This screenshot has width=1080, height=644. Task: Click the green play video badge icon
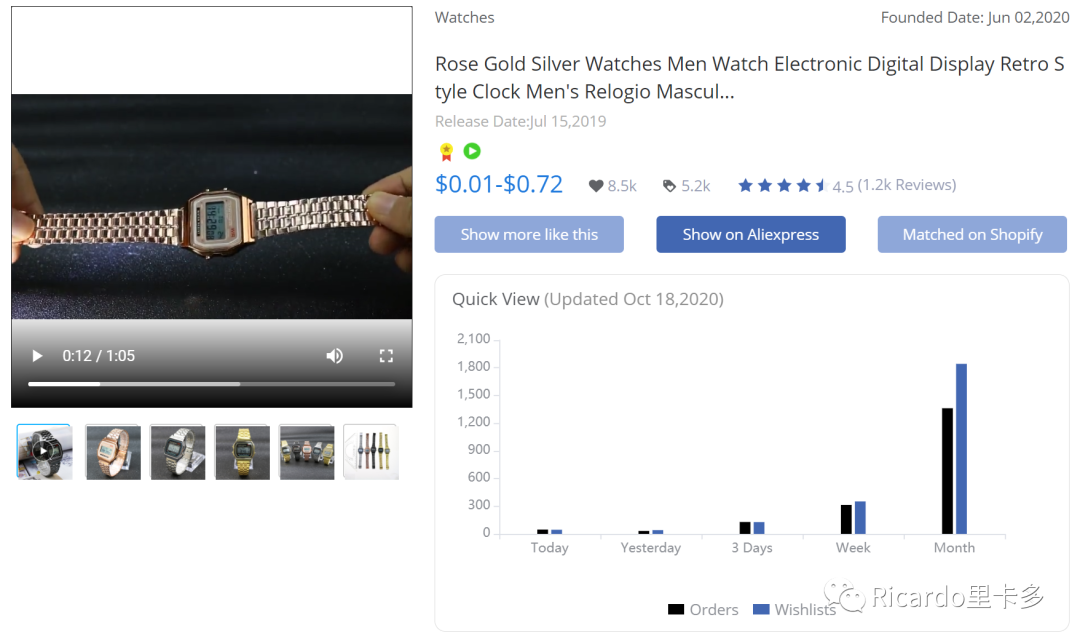(x=472, y=151)
